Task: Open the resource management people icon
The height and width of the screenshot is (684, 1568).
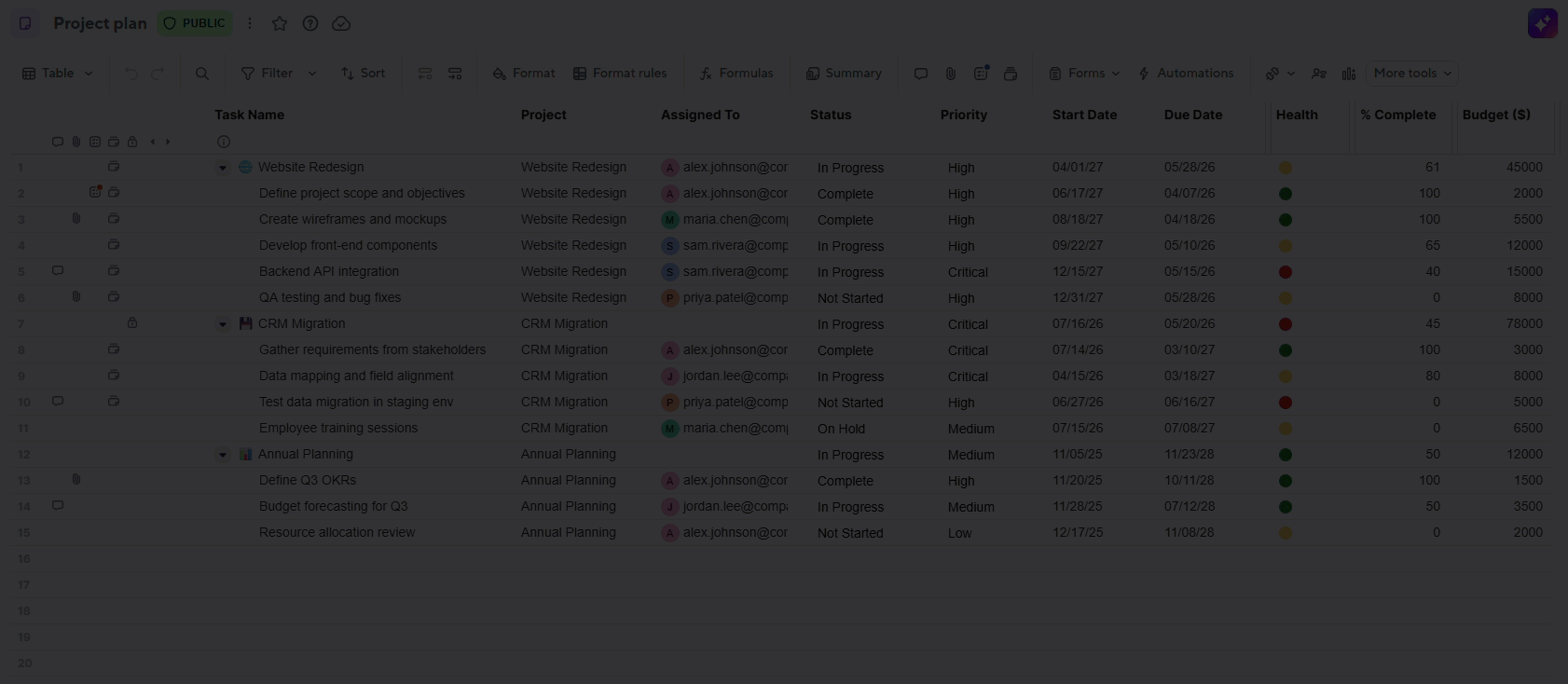Action: [x=1319, y=74]
